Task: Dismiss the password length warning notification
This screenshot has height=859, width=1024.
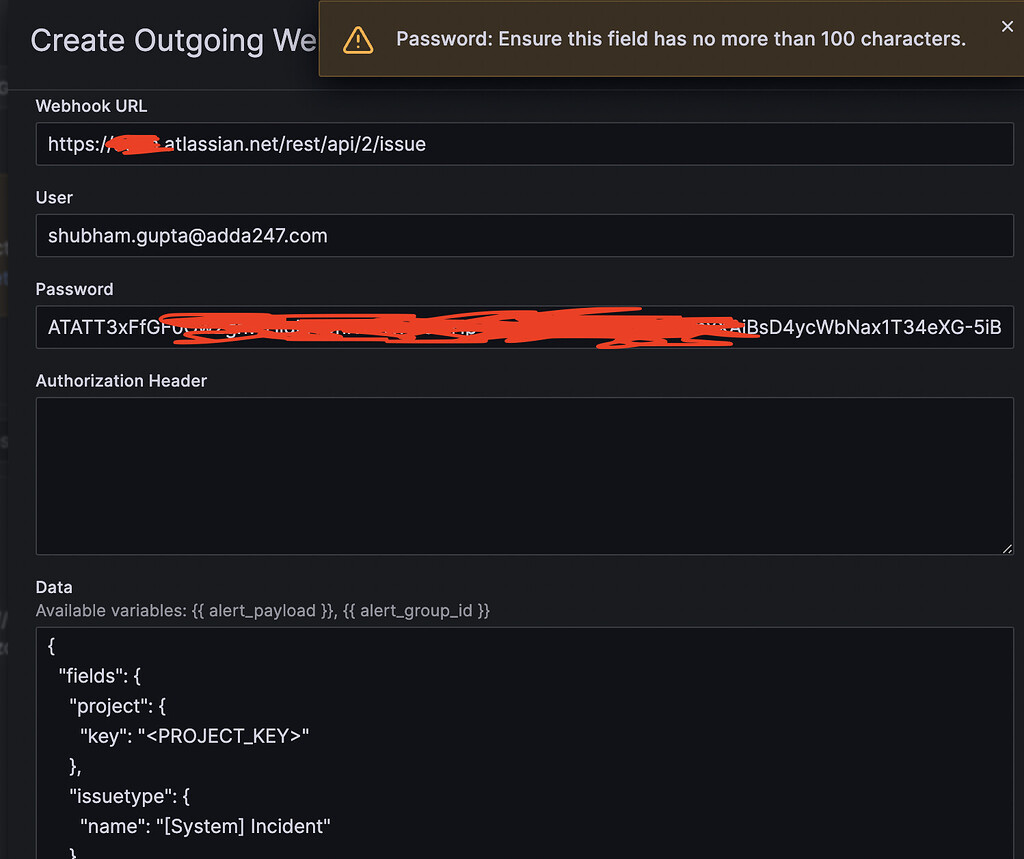Action: (1007, 26)
